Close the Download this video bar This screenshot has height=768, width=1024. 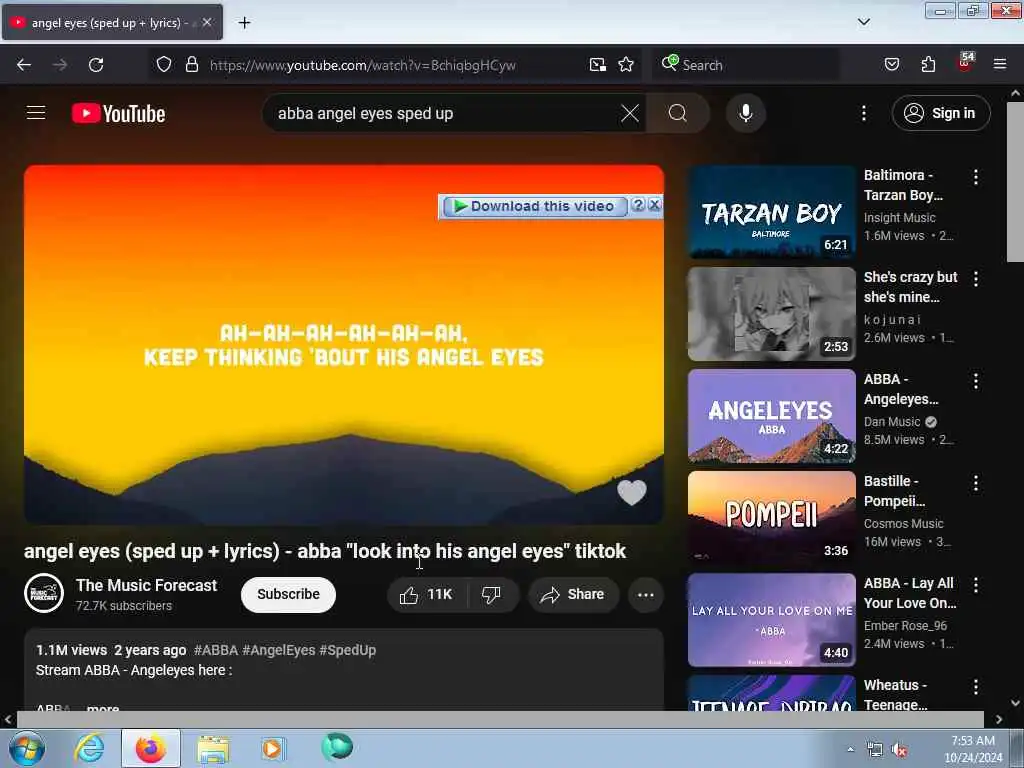(x=654, y=205)
